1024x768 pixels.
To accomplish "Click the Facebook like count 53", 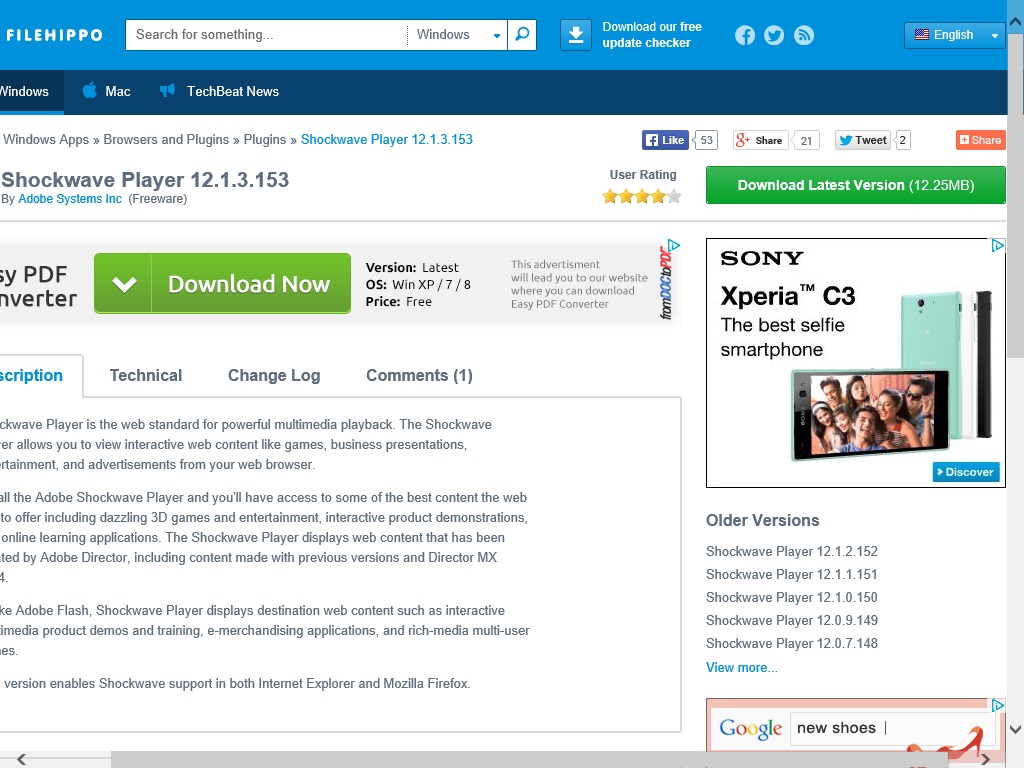I will point(706,140).
